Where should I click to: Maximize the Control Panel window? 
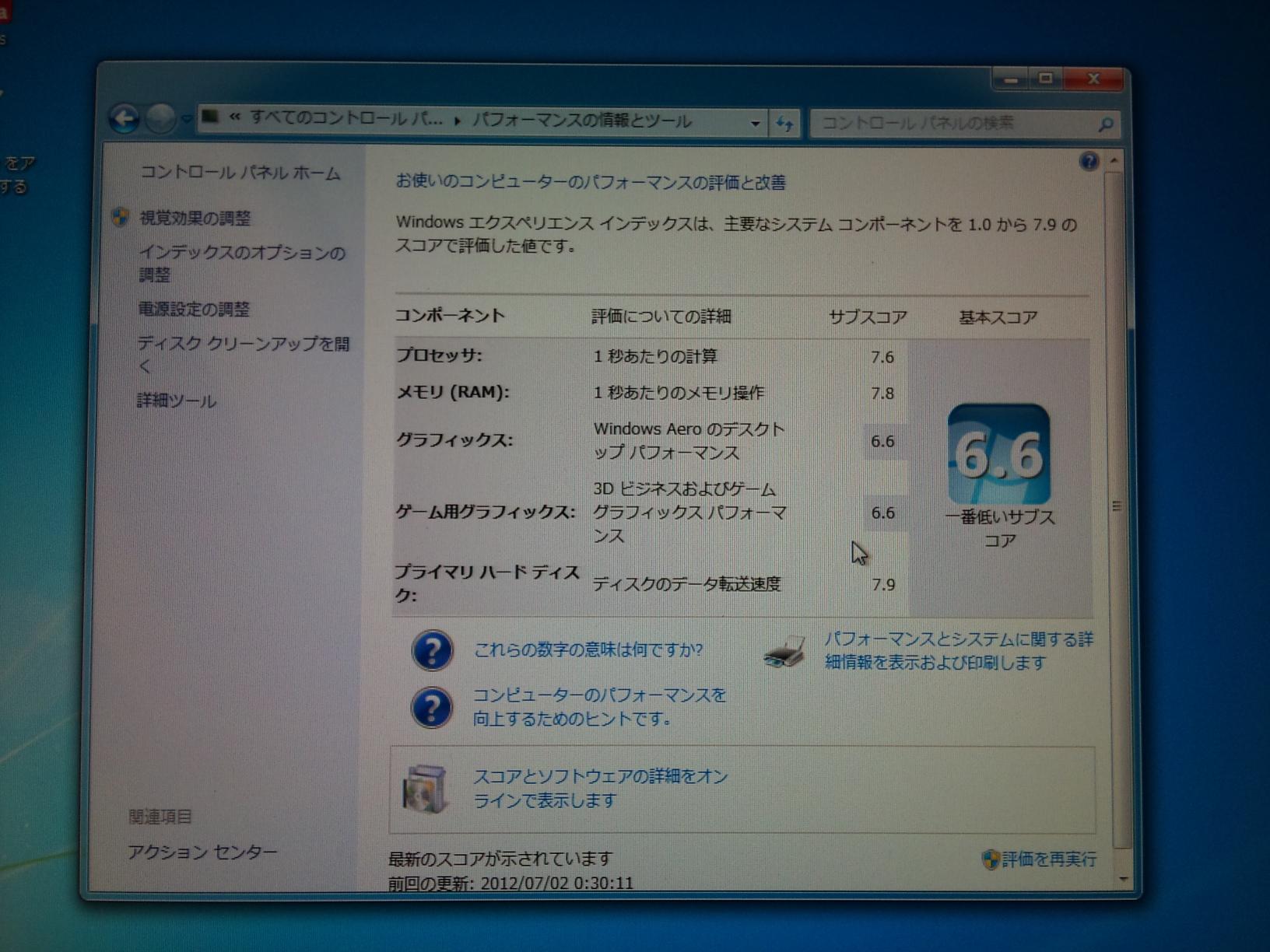1046,79
